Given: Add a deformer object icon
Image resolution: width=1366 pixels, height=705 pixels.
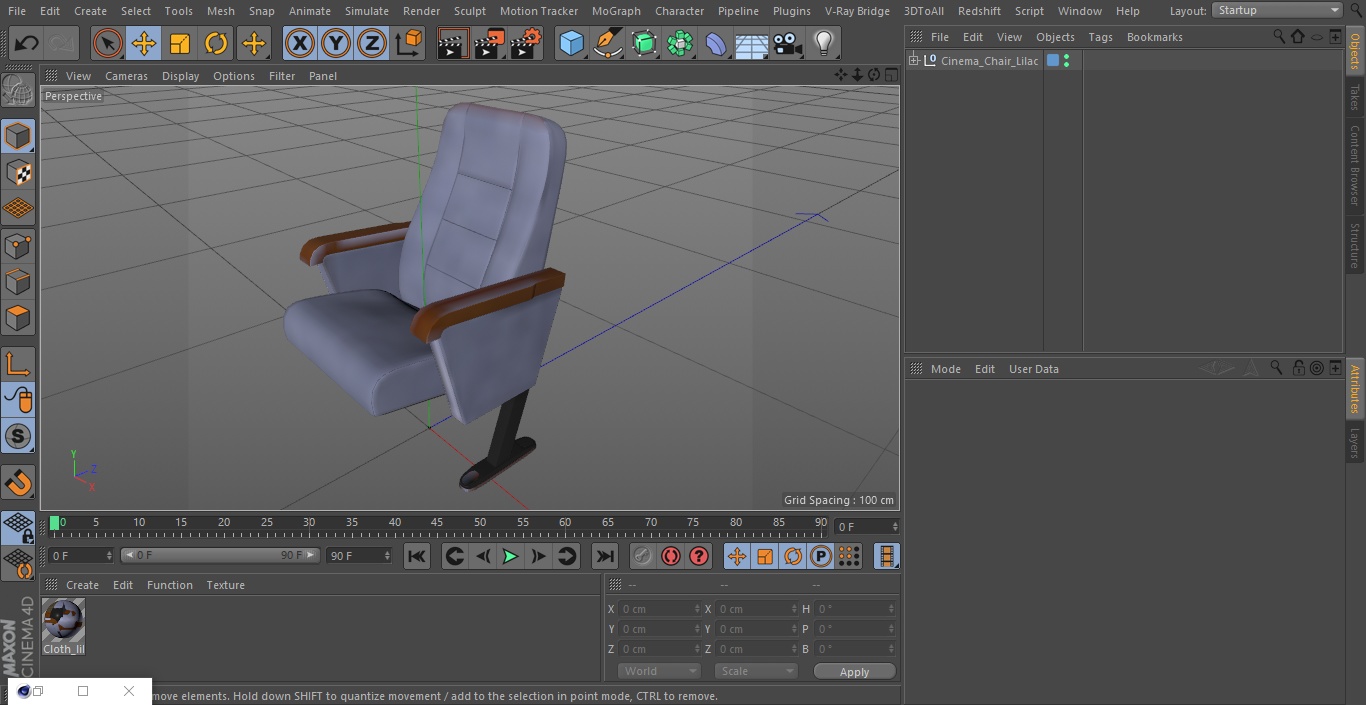Looking at the screenshot, I should point(715,43).
